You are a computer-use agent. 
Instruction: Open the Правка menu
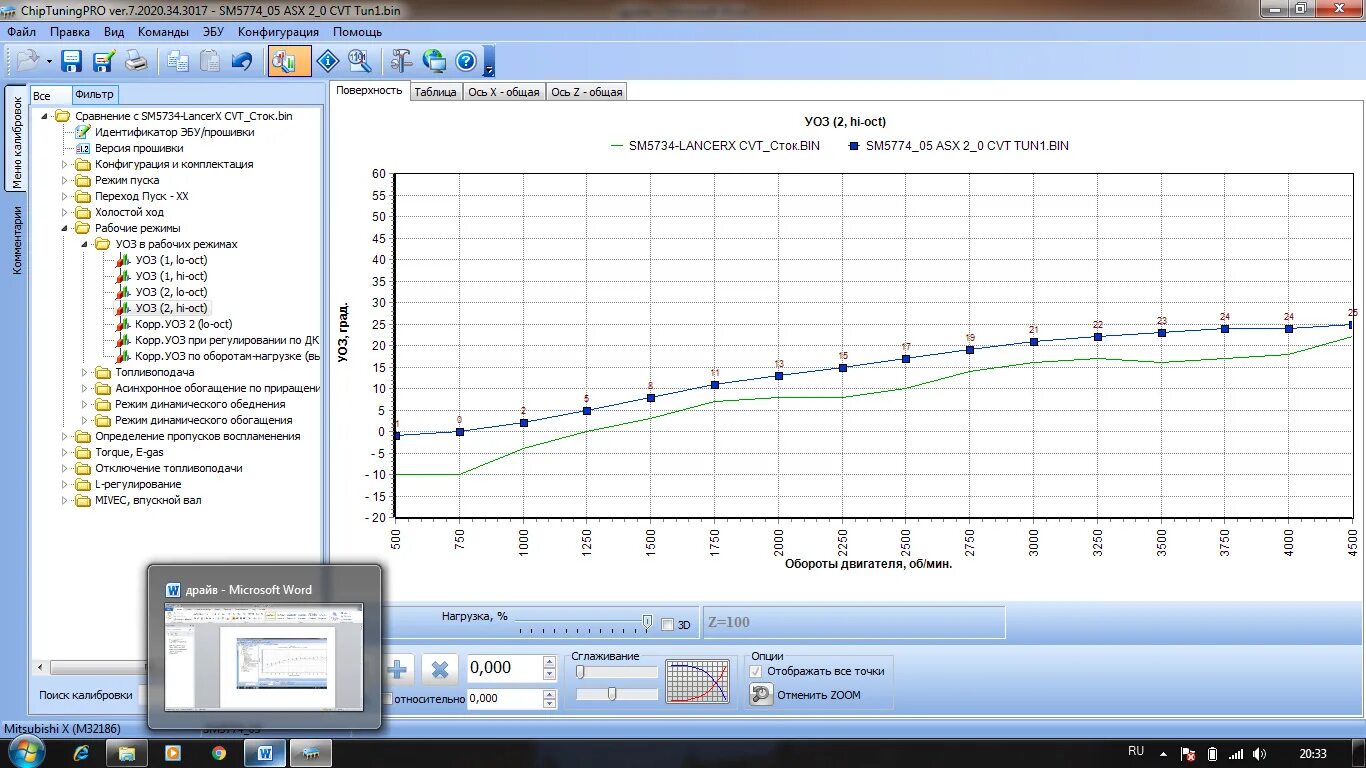coord(70,31)
